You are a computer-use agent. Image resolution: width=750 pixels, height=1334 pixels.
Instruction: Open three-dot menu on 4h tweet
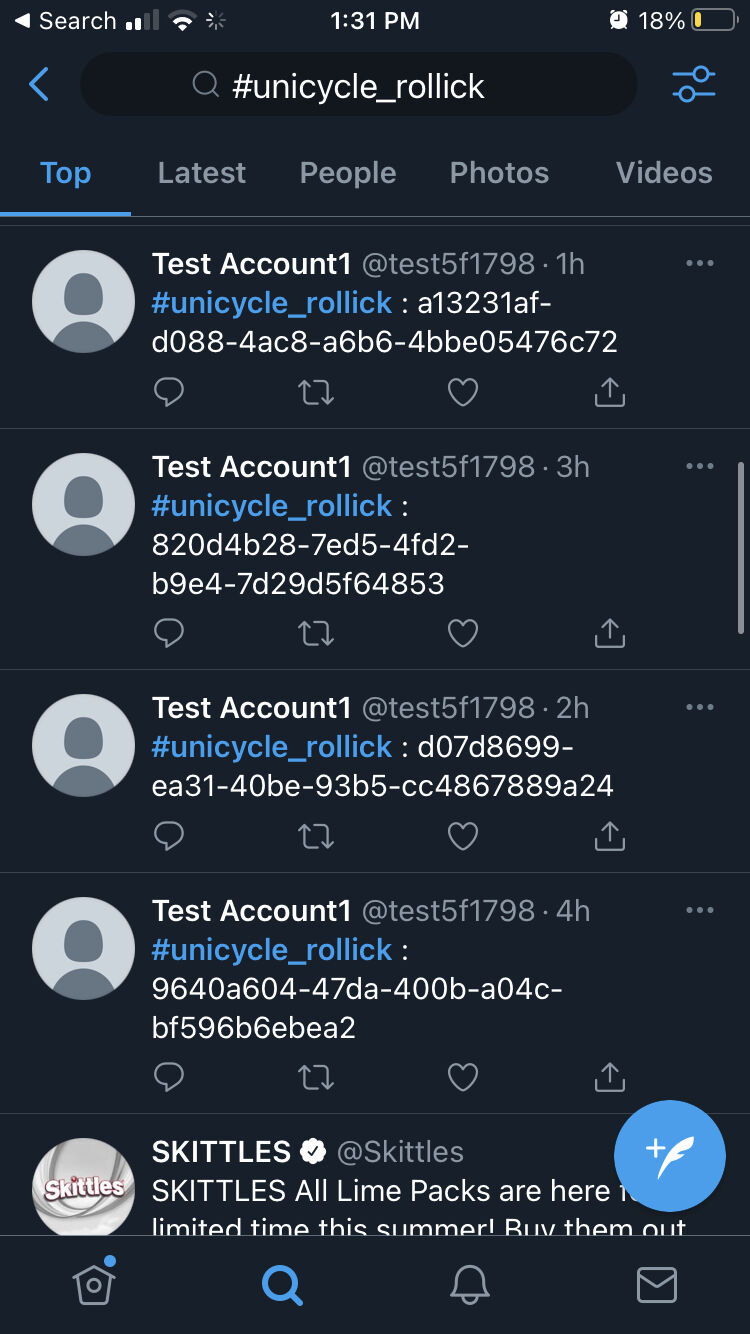(x=700, y=910)
